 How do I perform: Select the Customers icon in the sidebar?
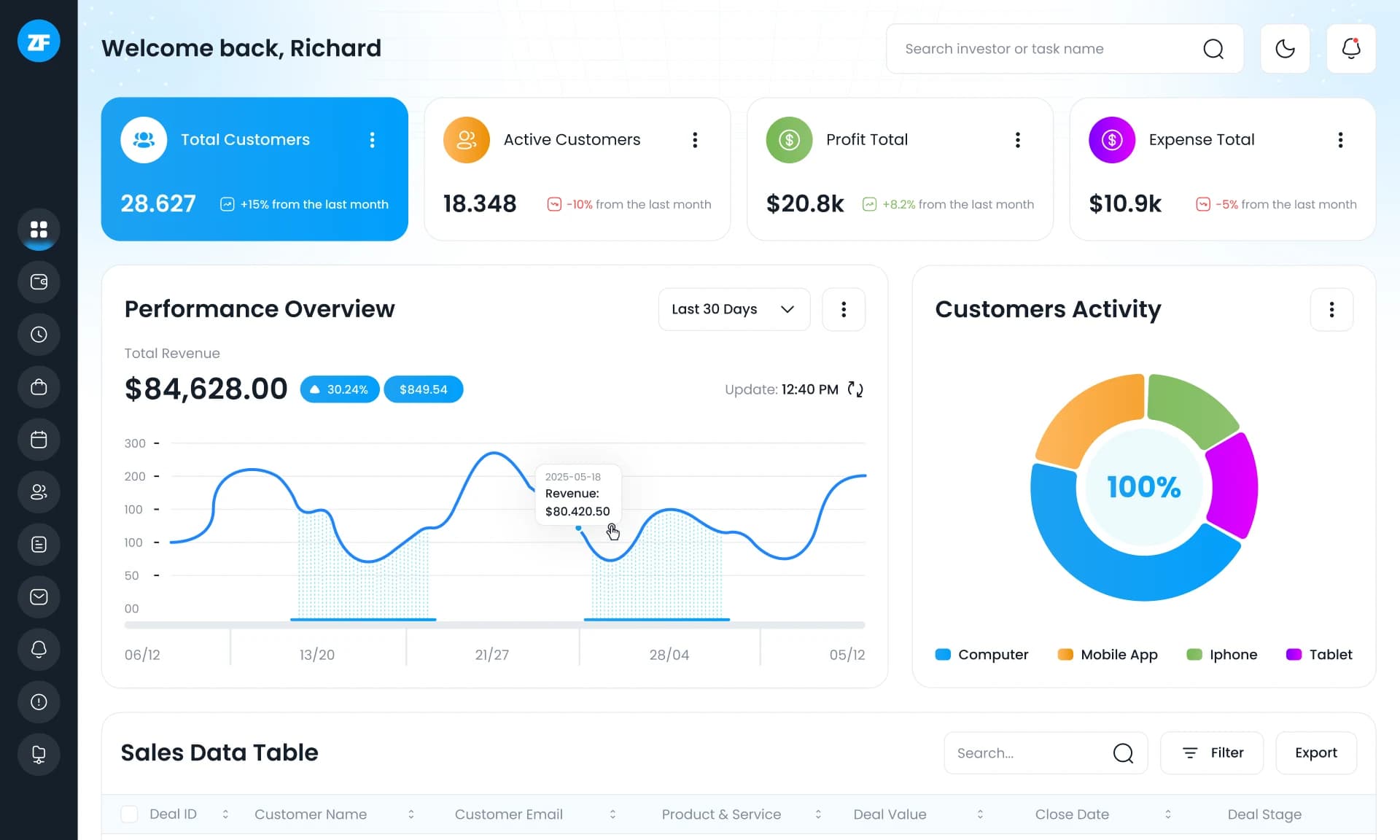39,492
